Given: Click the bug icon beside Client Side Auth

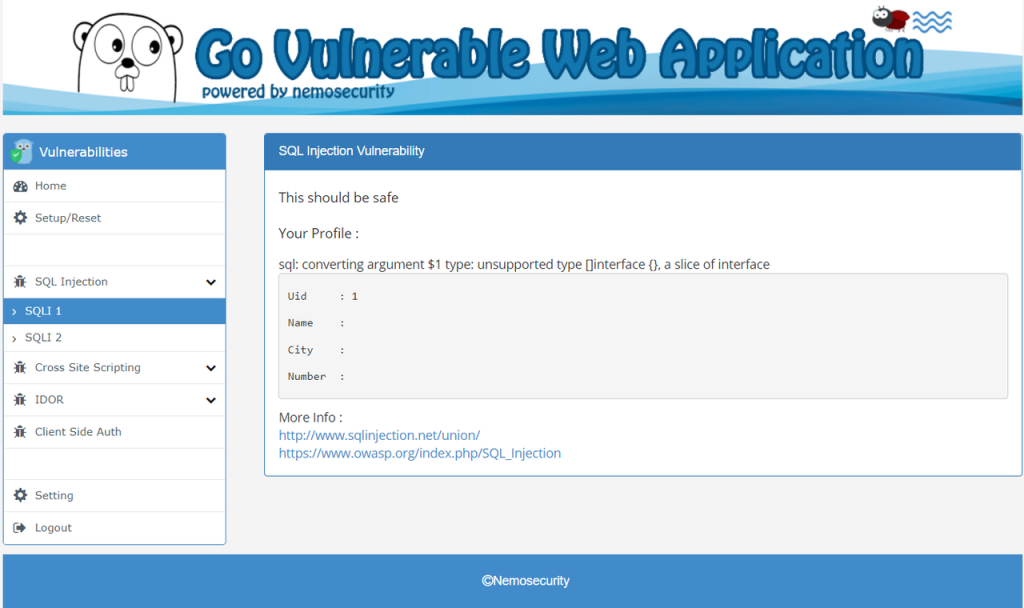Looking at the screenshot, I should [x=20, y=432].
